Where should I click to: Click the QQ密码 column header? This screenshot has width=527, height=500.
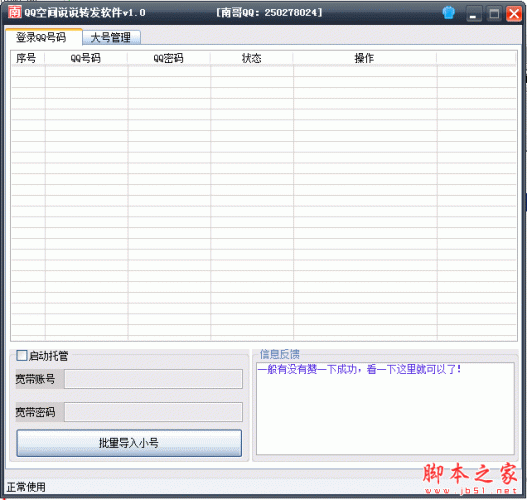[x=169, y=58]
